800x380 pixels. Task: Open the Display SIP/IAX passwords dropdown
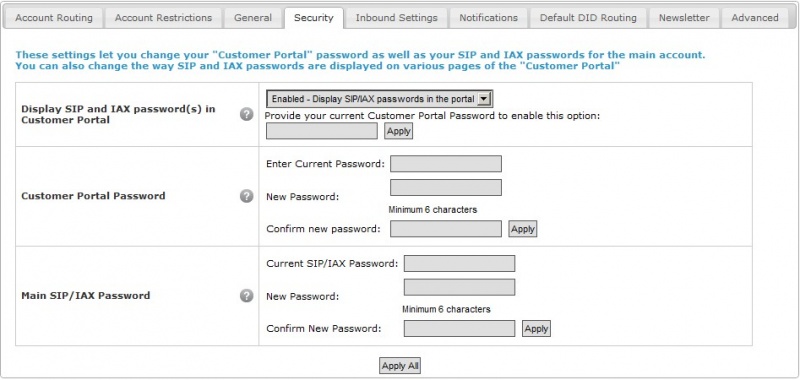pos(380,99)
